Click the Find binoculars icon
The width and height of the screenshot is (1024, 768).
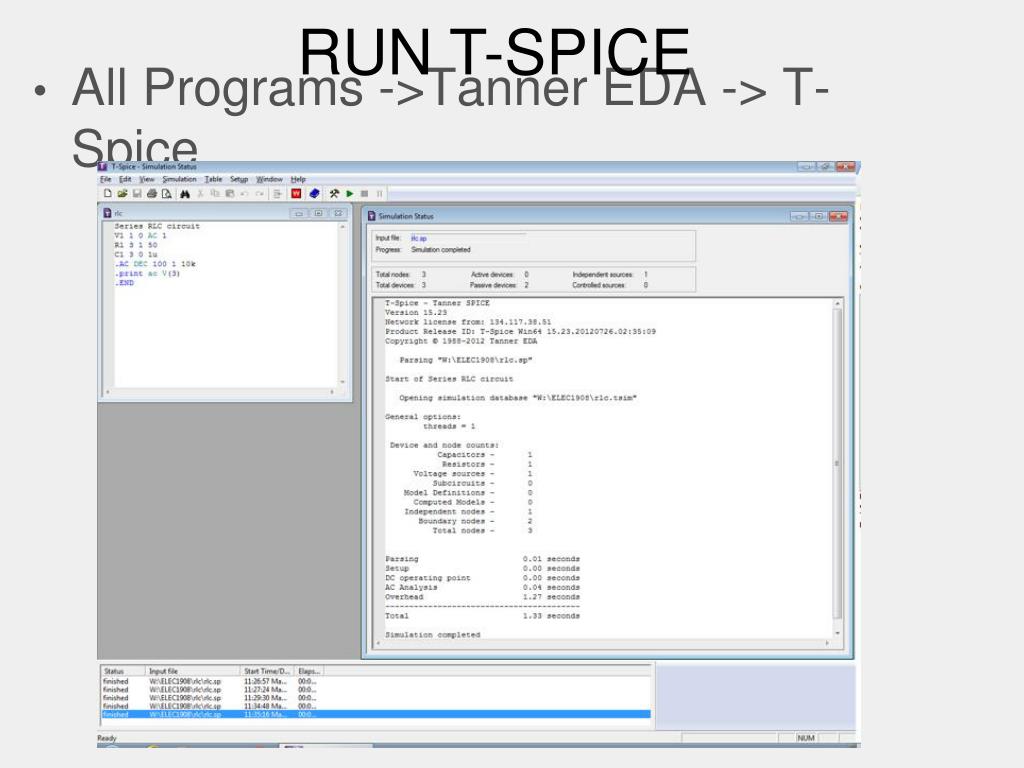click(185, 193)
